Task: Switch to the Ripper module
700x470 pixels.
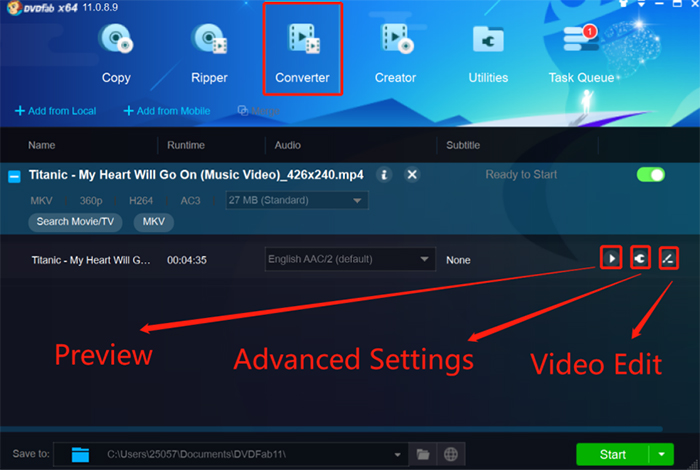Action: coord(209,54)
